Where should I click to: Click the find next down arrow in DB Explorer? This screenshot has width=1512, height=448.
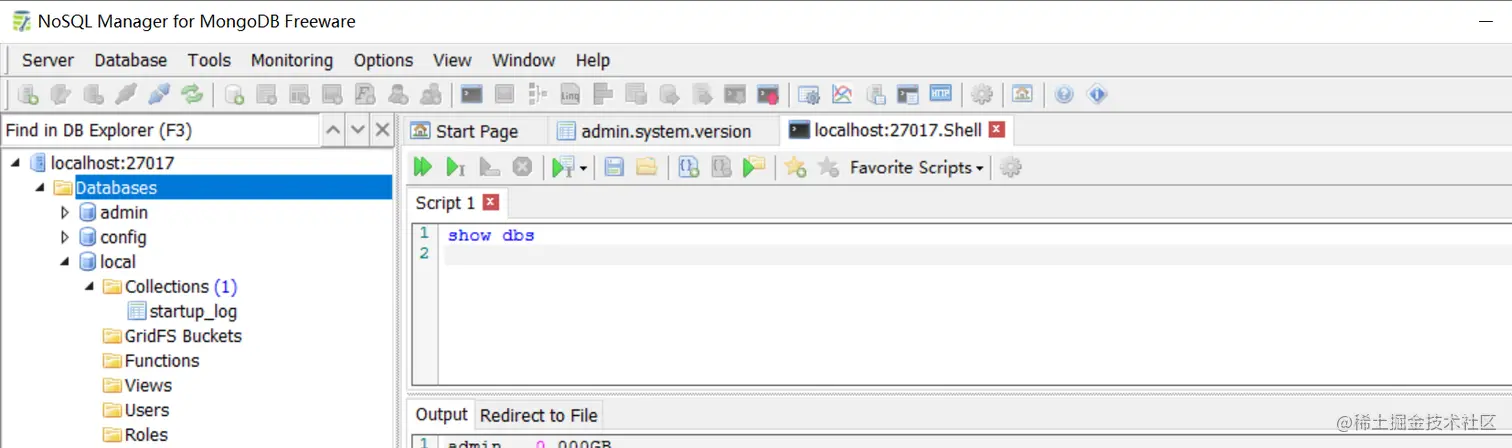pyautogui.click(x=358, y=130)
